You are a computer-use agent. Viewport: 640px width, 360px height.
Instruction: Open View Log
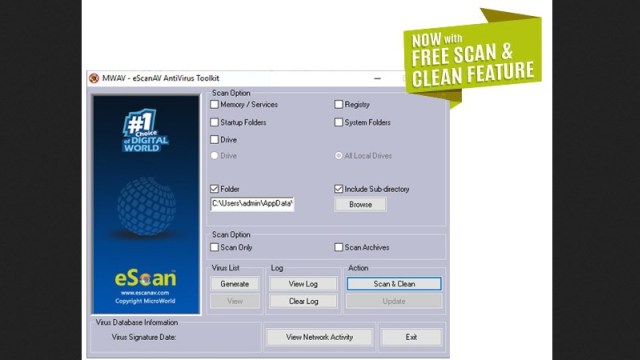coord(303,284)
